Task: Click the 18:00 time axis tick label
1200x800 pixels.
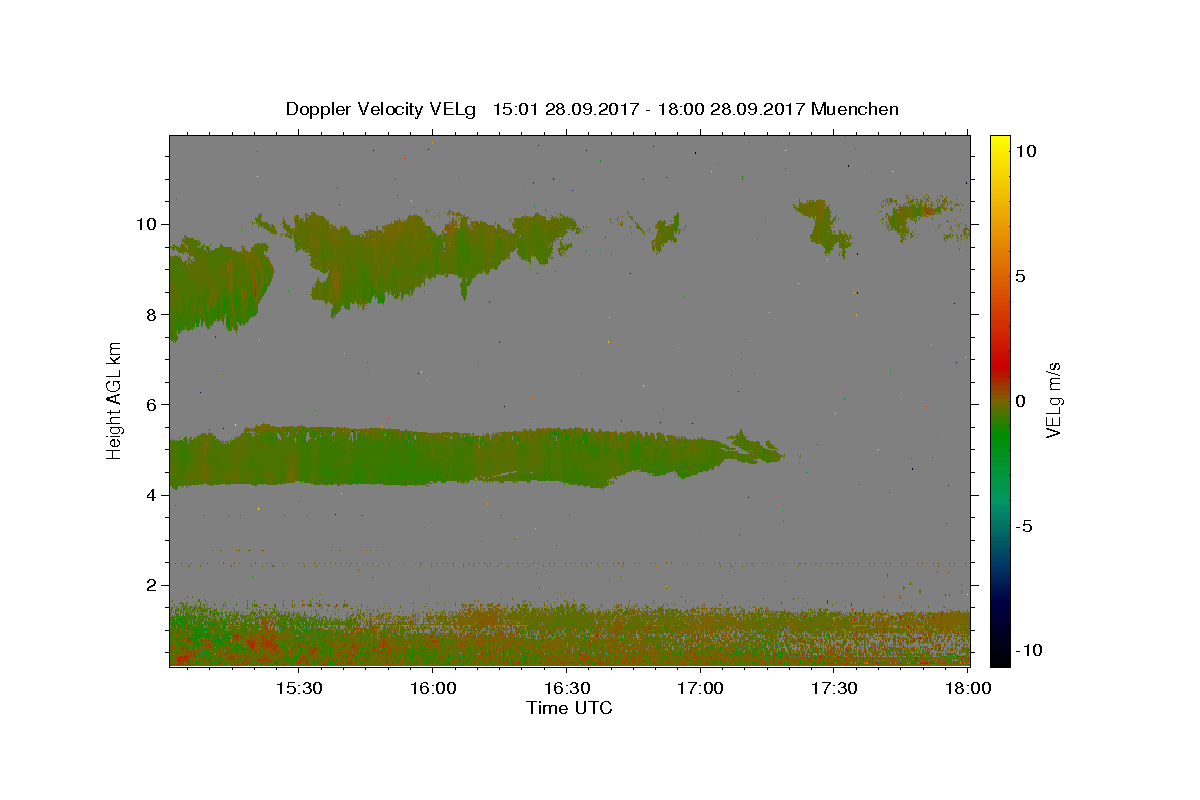Action: point(967,688)
